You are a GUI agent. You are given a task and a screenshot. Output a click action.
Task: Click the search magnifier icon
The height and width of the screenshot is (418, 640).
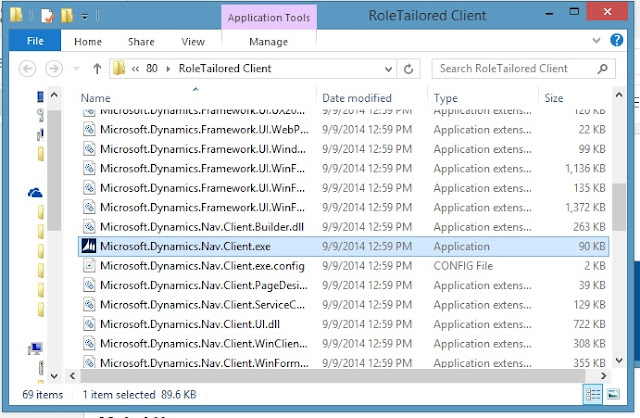[x=602, y=69]
